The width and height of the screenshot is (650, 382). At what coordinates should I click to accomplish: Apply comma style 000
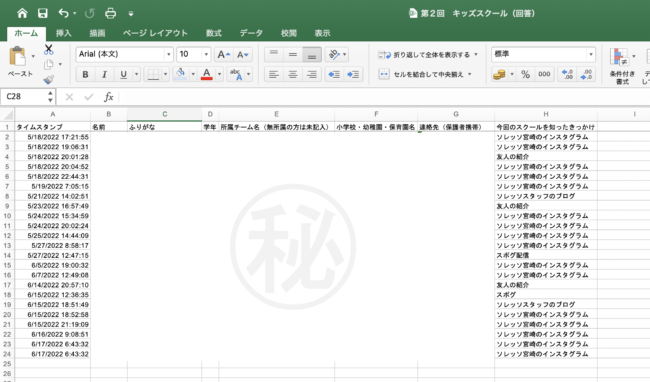544,74
